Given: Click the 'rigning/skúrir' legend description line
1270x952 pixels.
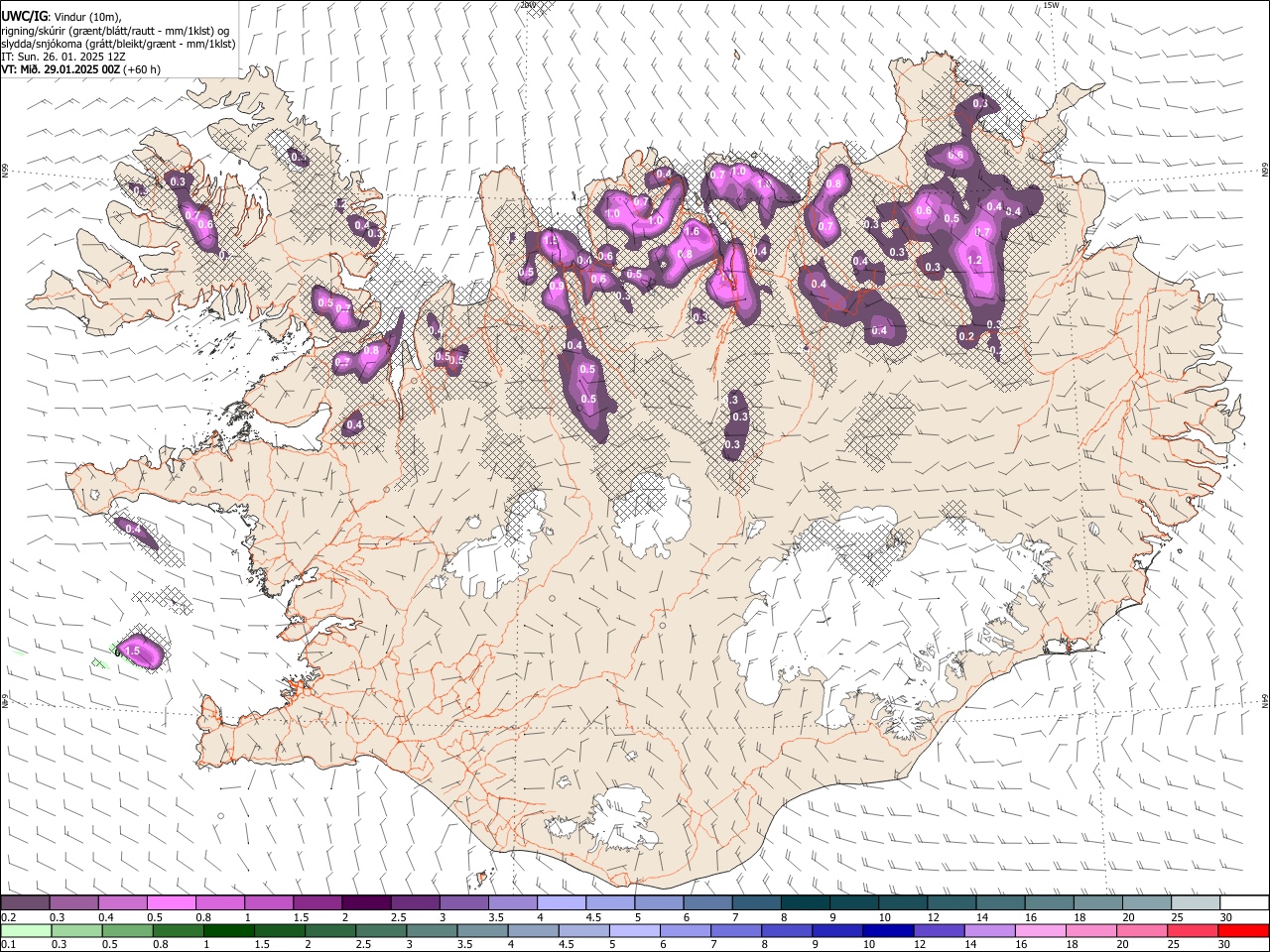Looking at the screenshot, I should tap(115, 31).
